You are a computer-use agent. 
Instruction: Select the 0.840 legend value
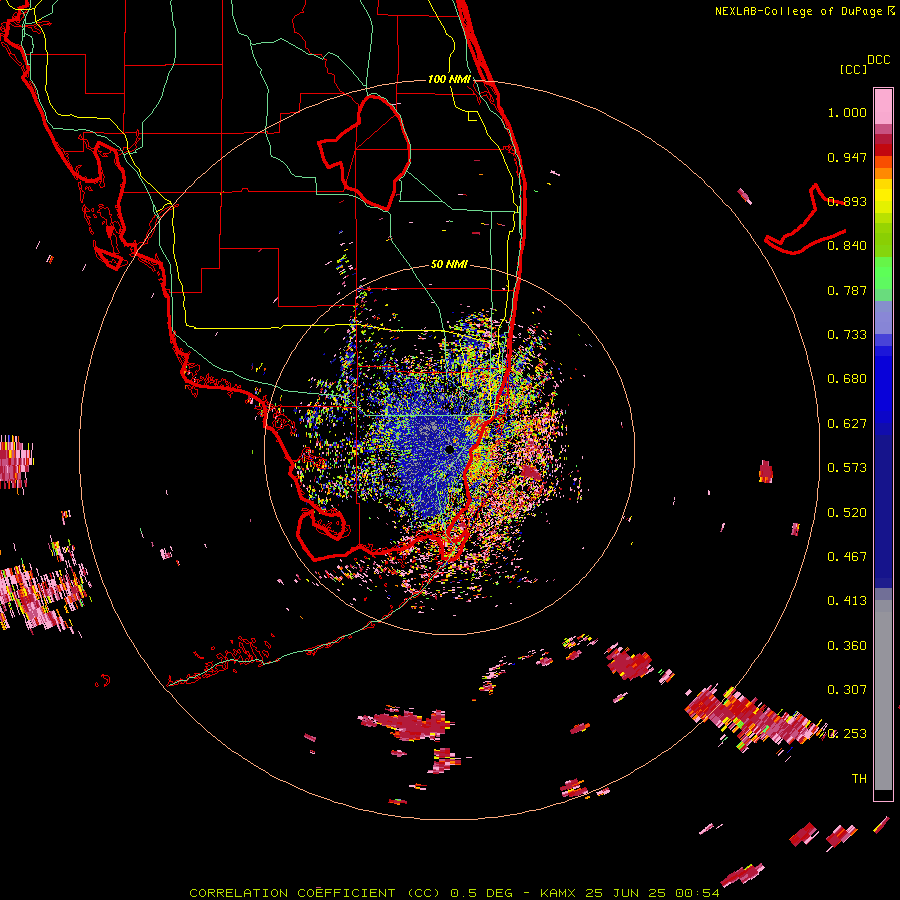847,246
